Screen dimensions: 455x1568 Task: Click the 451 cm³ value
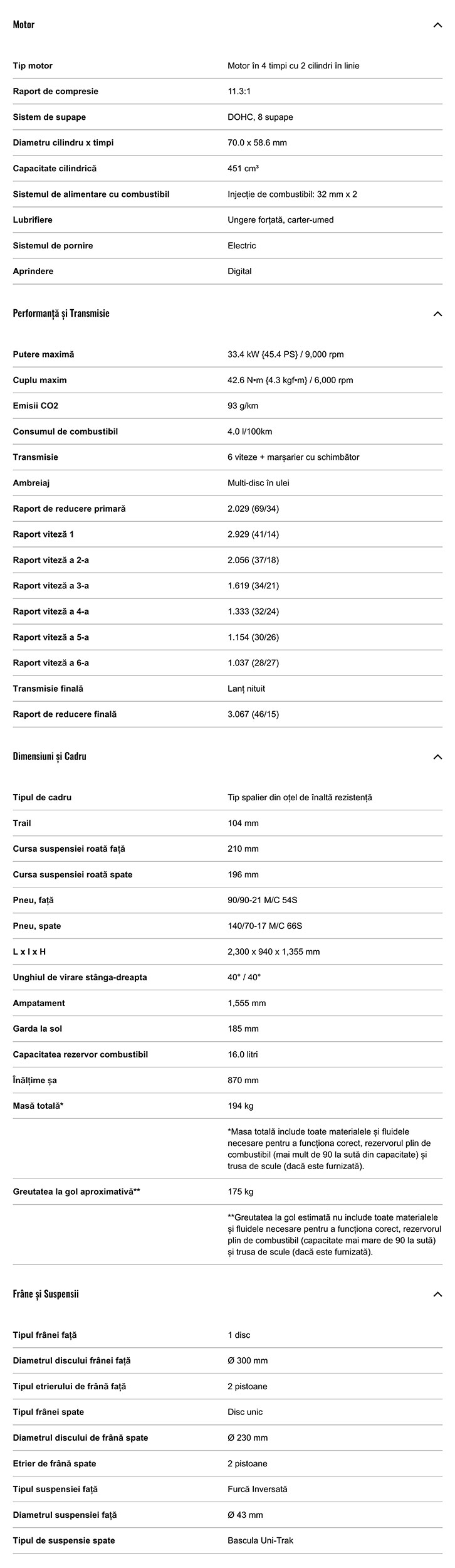[243, 169]
